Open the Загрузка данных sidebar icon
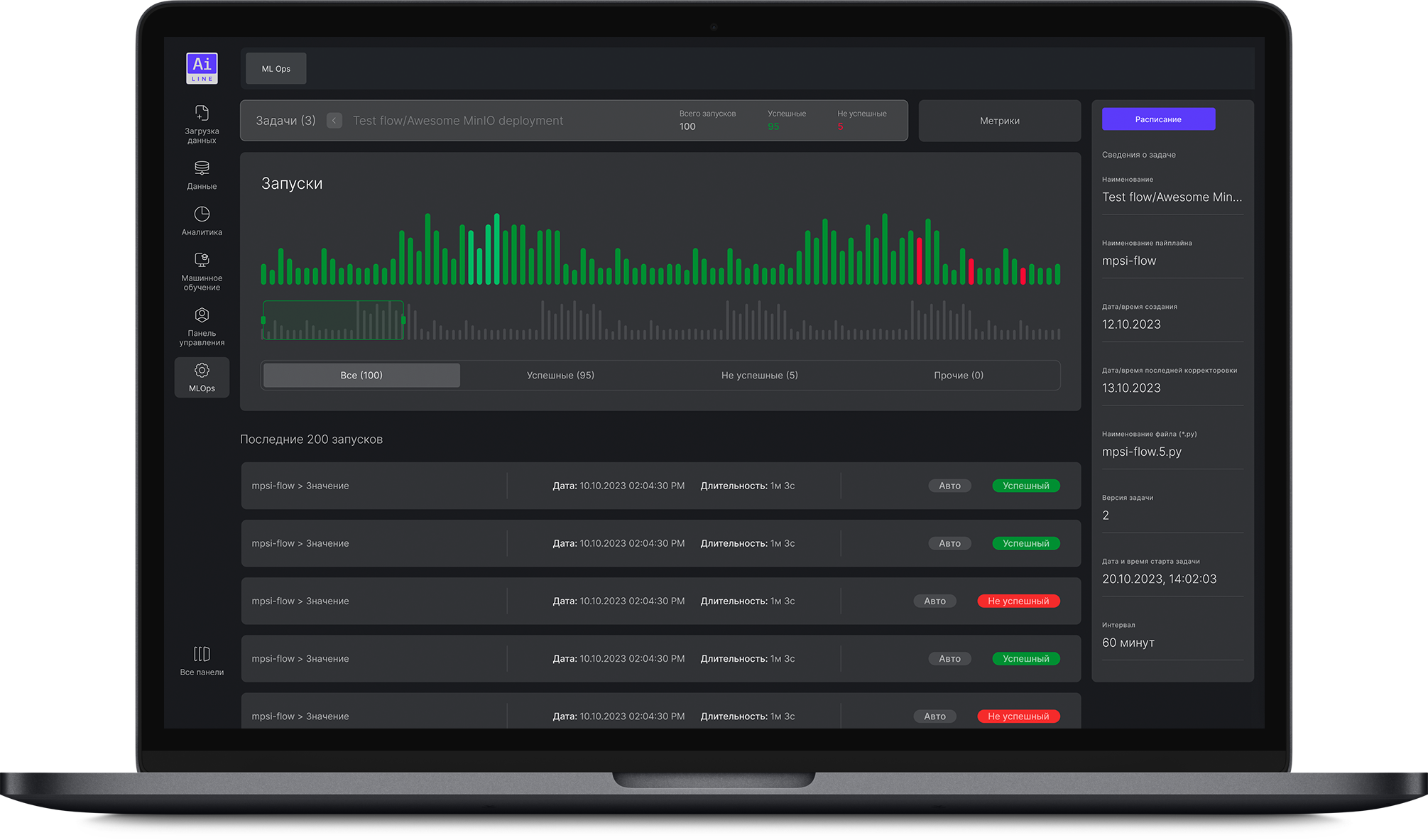Viewport: 1428px width, 840px height. (x=202, y=114)
